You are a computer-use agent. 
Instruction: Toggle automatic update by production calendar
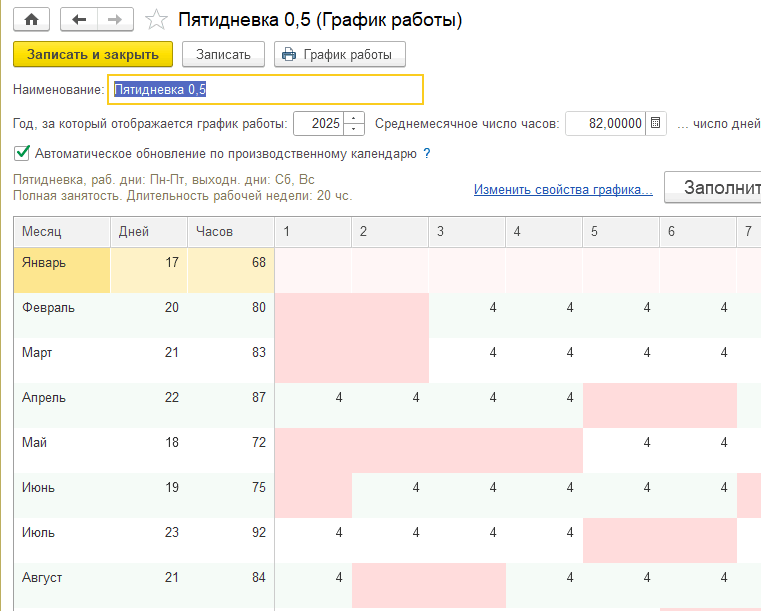[22, 153]
